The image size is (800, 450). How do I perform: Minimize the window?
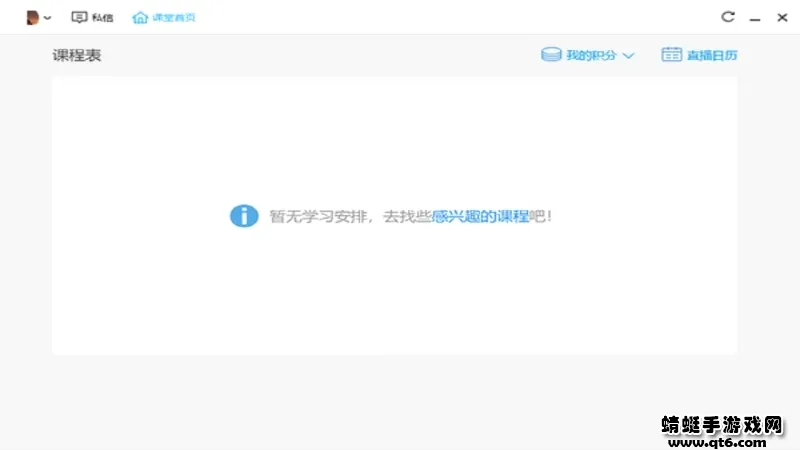pyautogui.click(x=755, y=18)
